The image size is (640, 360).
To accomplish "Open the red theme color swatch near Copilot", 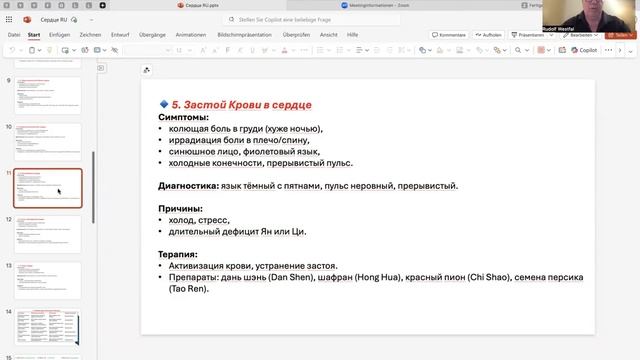I will tap(541, 50).
